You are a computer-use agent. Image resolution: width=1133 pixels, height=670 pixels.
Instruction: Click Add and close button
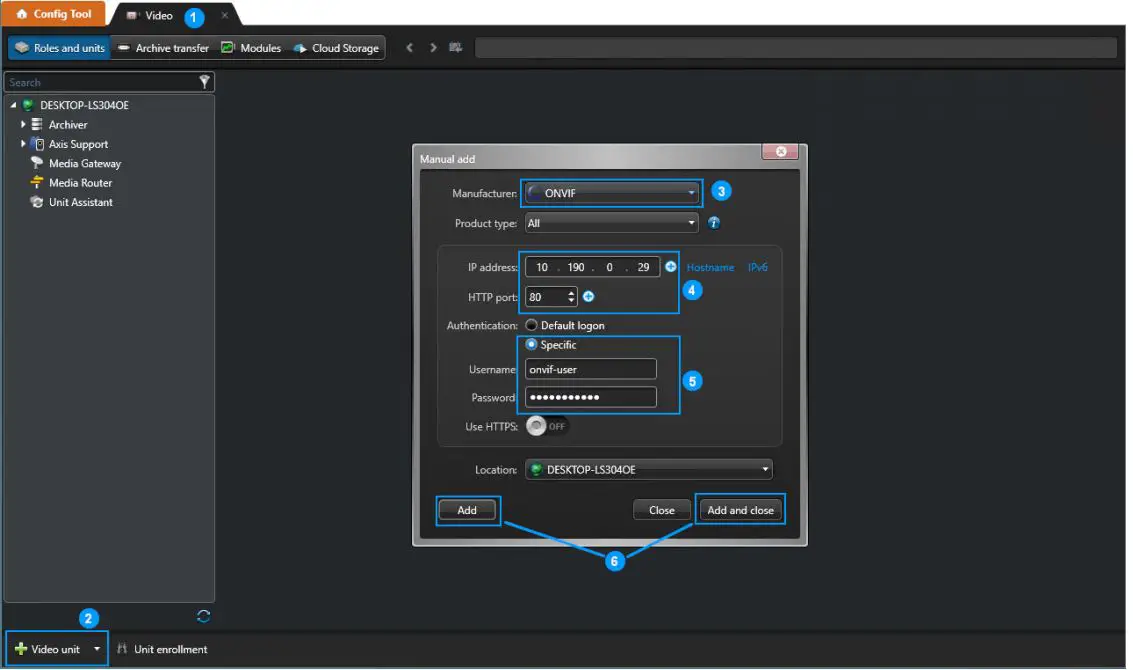click(x=740, y=510)
